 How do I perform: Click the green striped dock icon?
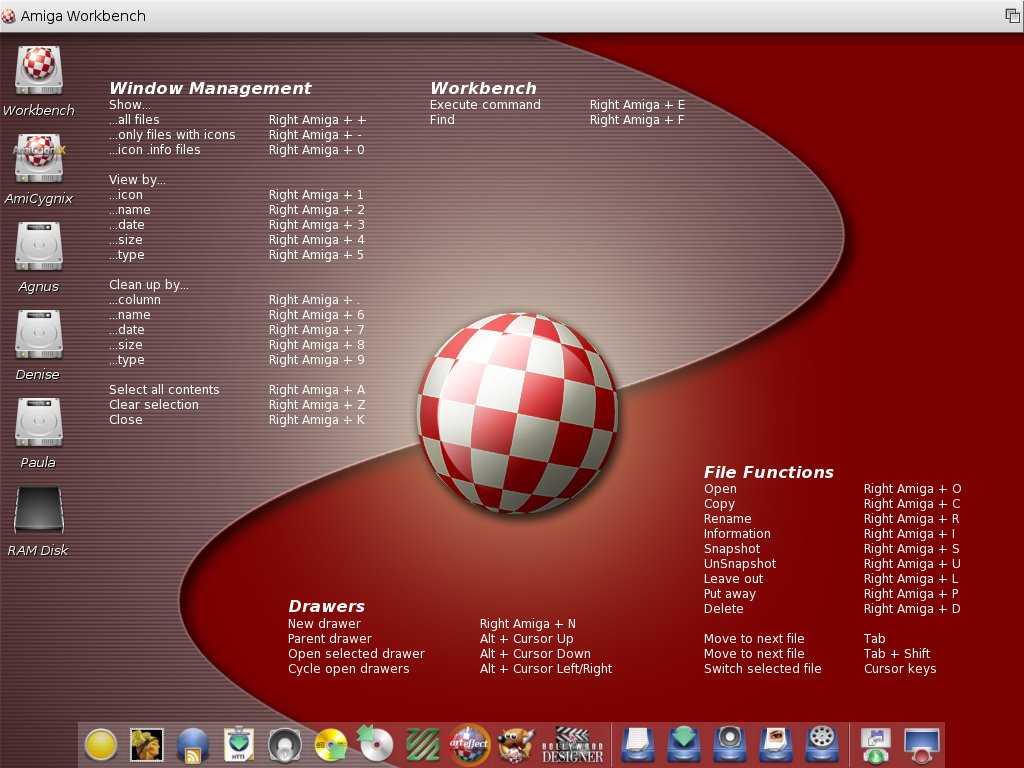click(423, 745)
